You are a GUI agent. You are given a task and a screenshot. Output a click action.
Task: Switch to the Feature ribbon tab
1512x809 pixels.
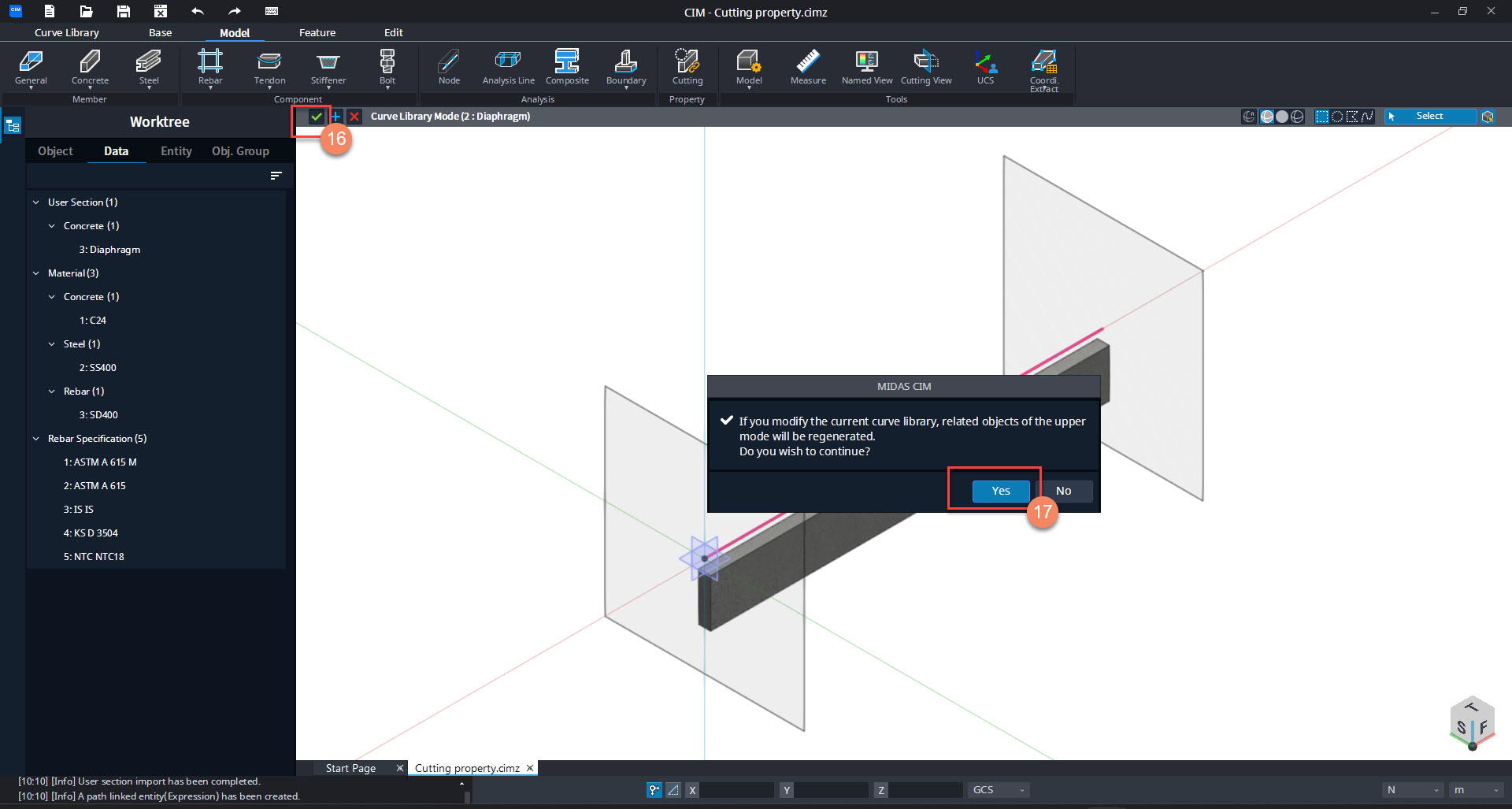tap(317, 32)
